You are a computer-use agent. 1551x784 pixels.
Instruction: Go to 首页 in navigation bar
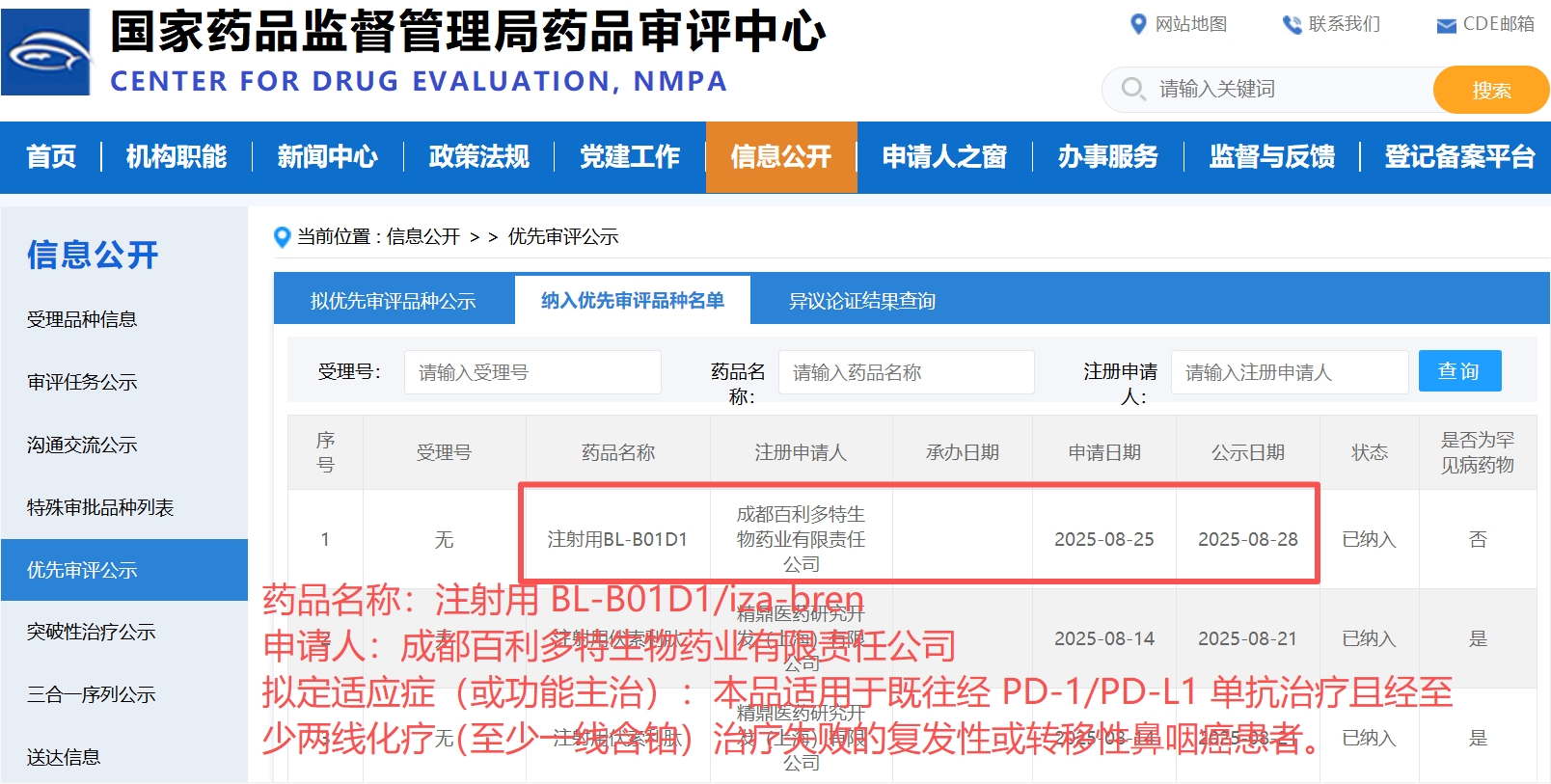tap(51, 156)
